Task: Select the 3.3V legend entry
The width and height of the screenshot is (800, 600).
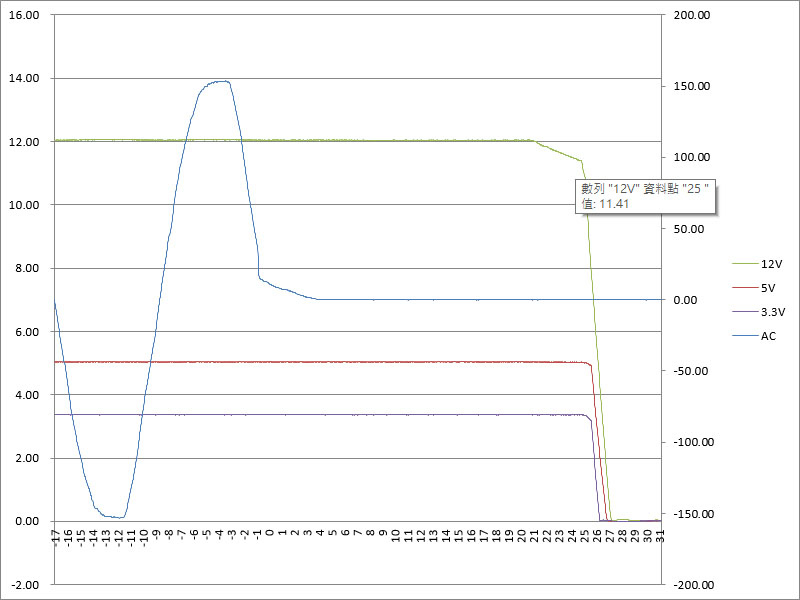Action: [759, 312]
